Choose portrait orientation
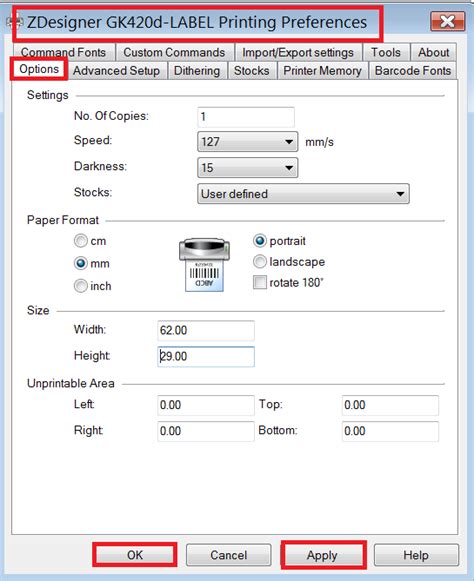 tap(260, 241)
